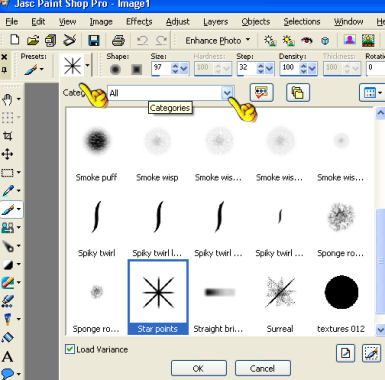The image size is (385, 380).
Task: Open the Objects menu
Action: click(256, 22)
